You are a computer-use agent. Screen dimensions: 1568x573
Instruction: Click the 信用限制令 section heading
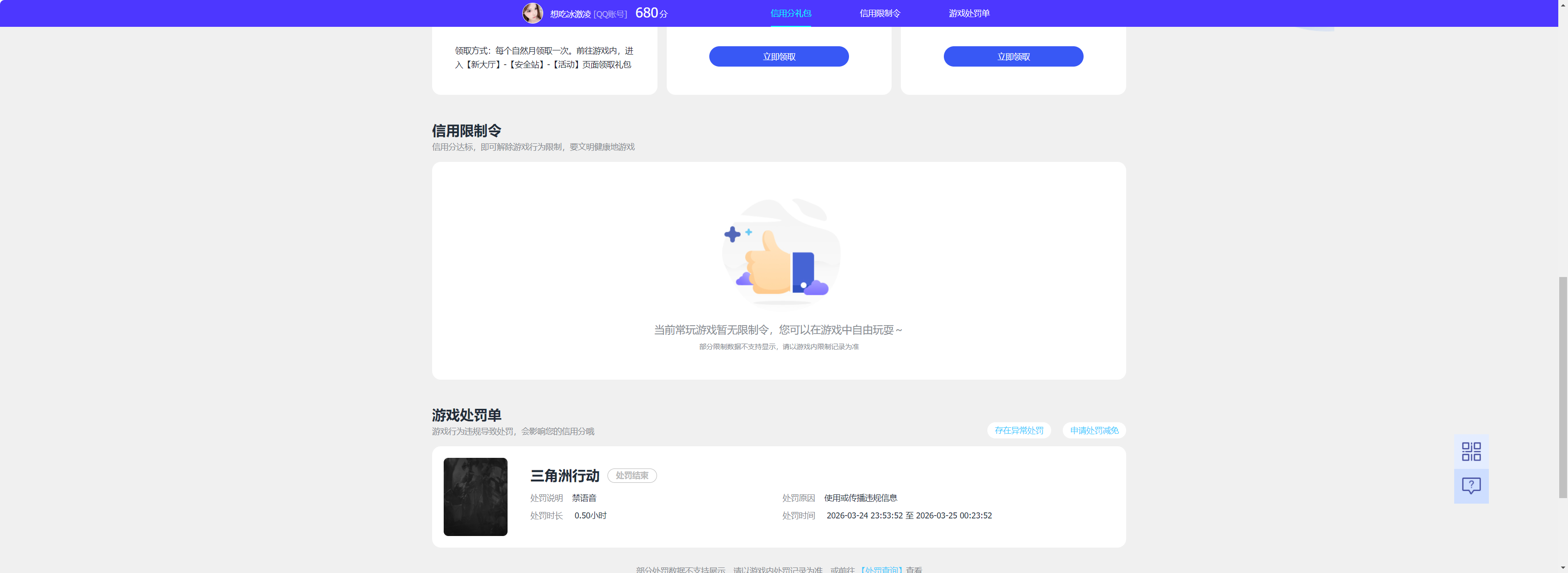coord(466,130)
